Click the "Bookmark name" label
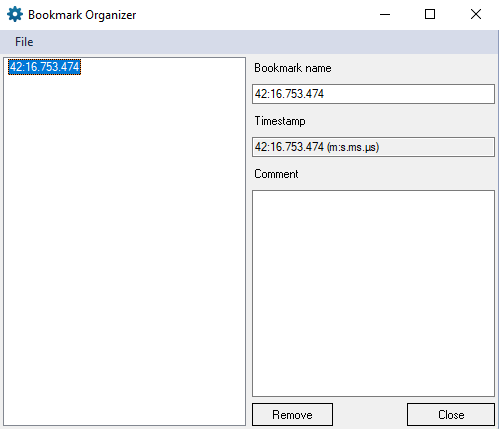Viewport: 499px width, 429px height. (x=293, y=68)
